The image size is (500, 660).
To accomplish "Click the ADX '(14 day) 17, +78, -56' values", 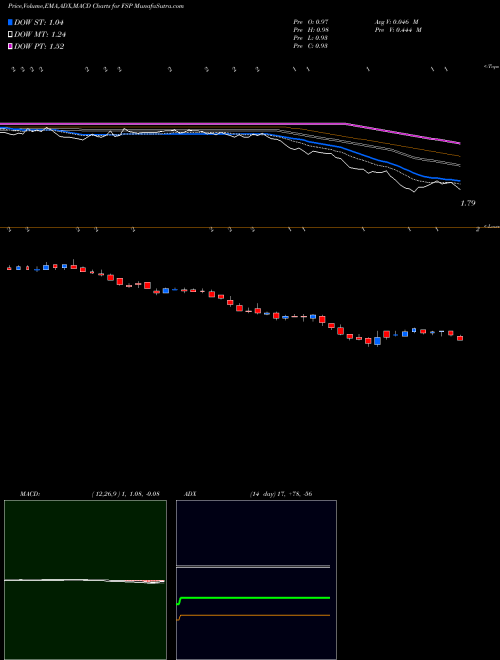I will click(x=281, y=494).
